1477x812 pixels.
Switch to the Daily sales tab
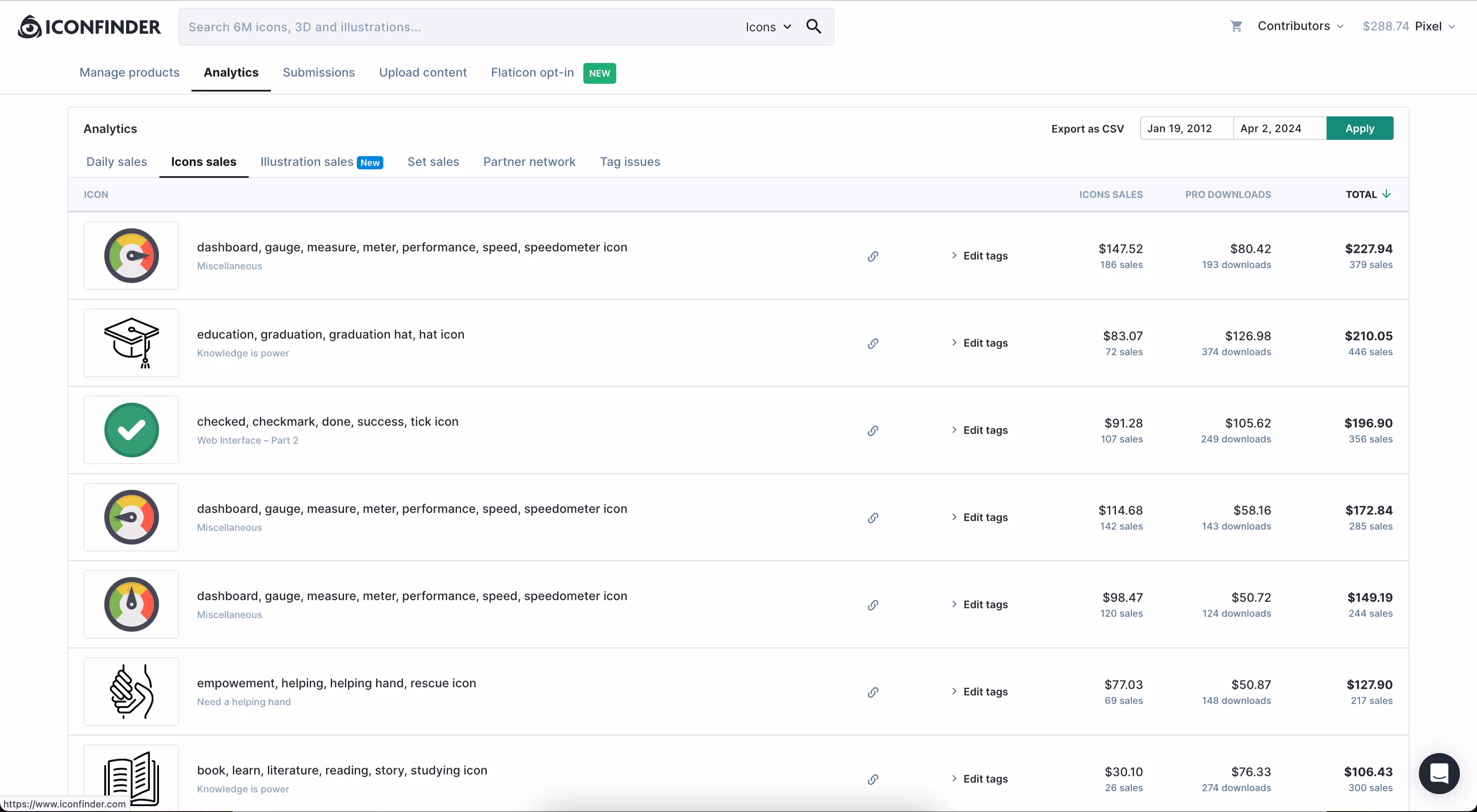(116, 162)
